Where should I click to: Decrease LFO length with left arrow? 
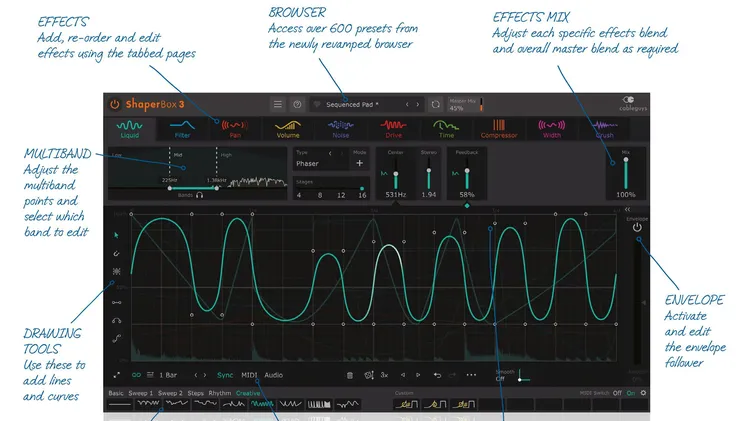(195, 375)
